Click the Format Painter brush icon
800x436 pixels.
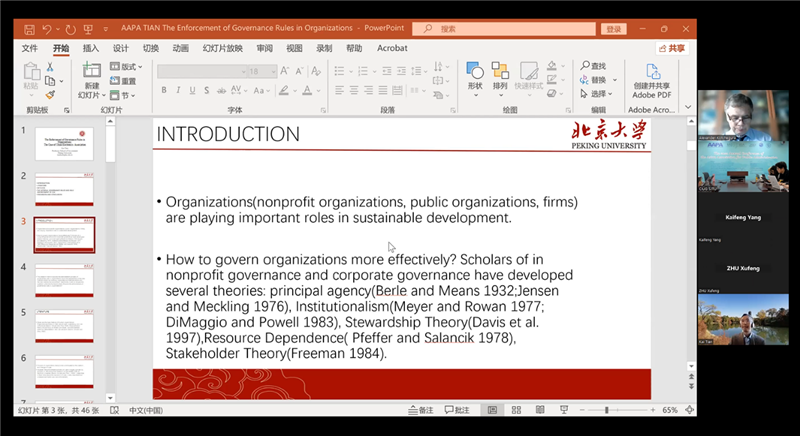pyautogui.click(x=49, y=95)
